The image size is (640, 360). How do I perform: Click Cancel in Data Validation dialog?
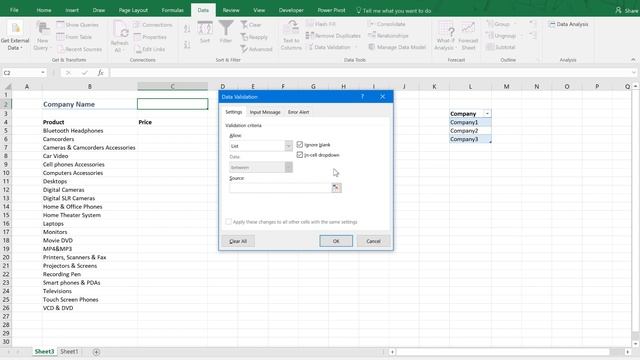pos(373,241)
